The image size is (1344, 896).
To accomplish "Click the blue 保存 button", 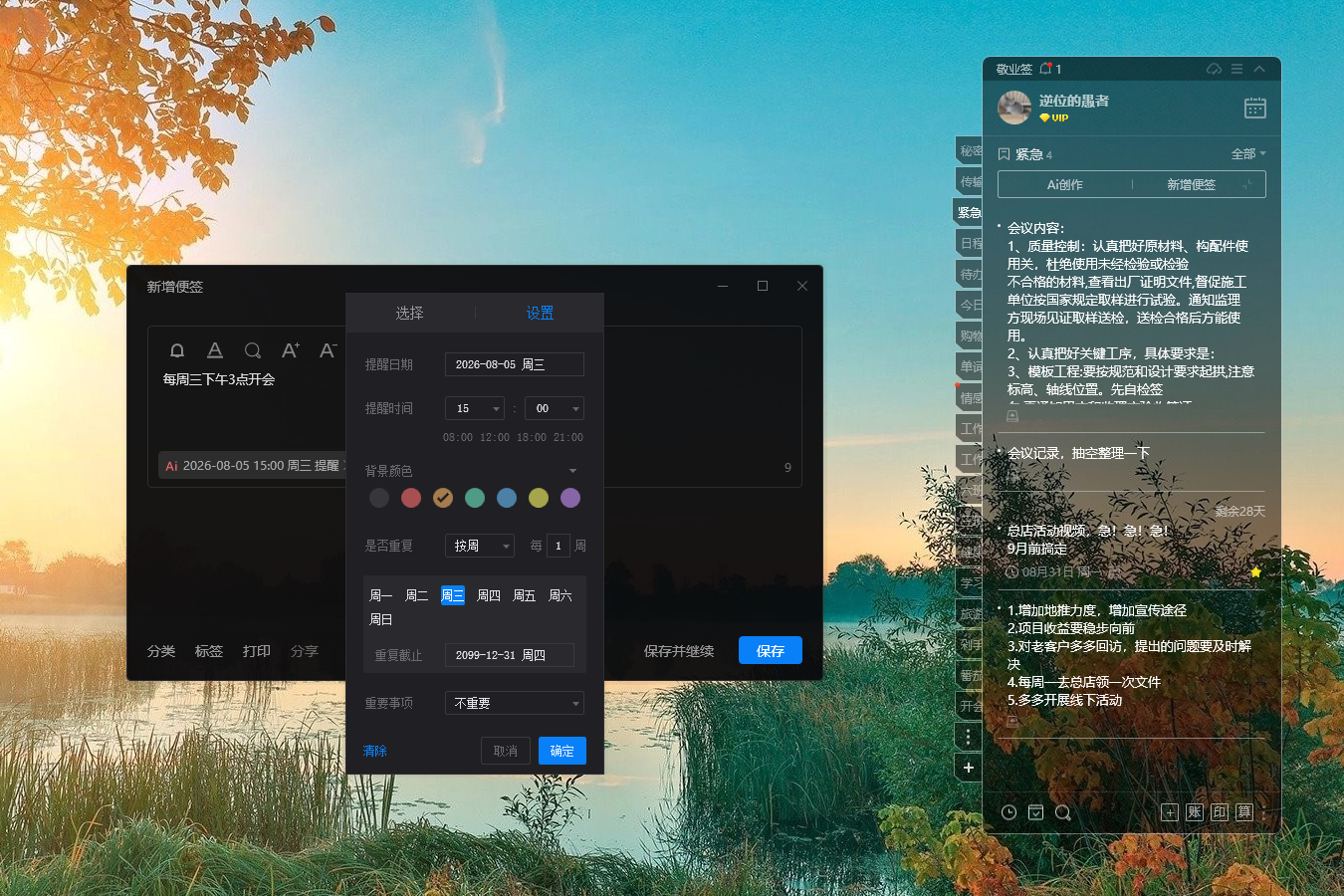I will point(771,650).
